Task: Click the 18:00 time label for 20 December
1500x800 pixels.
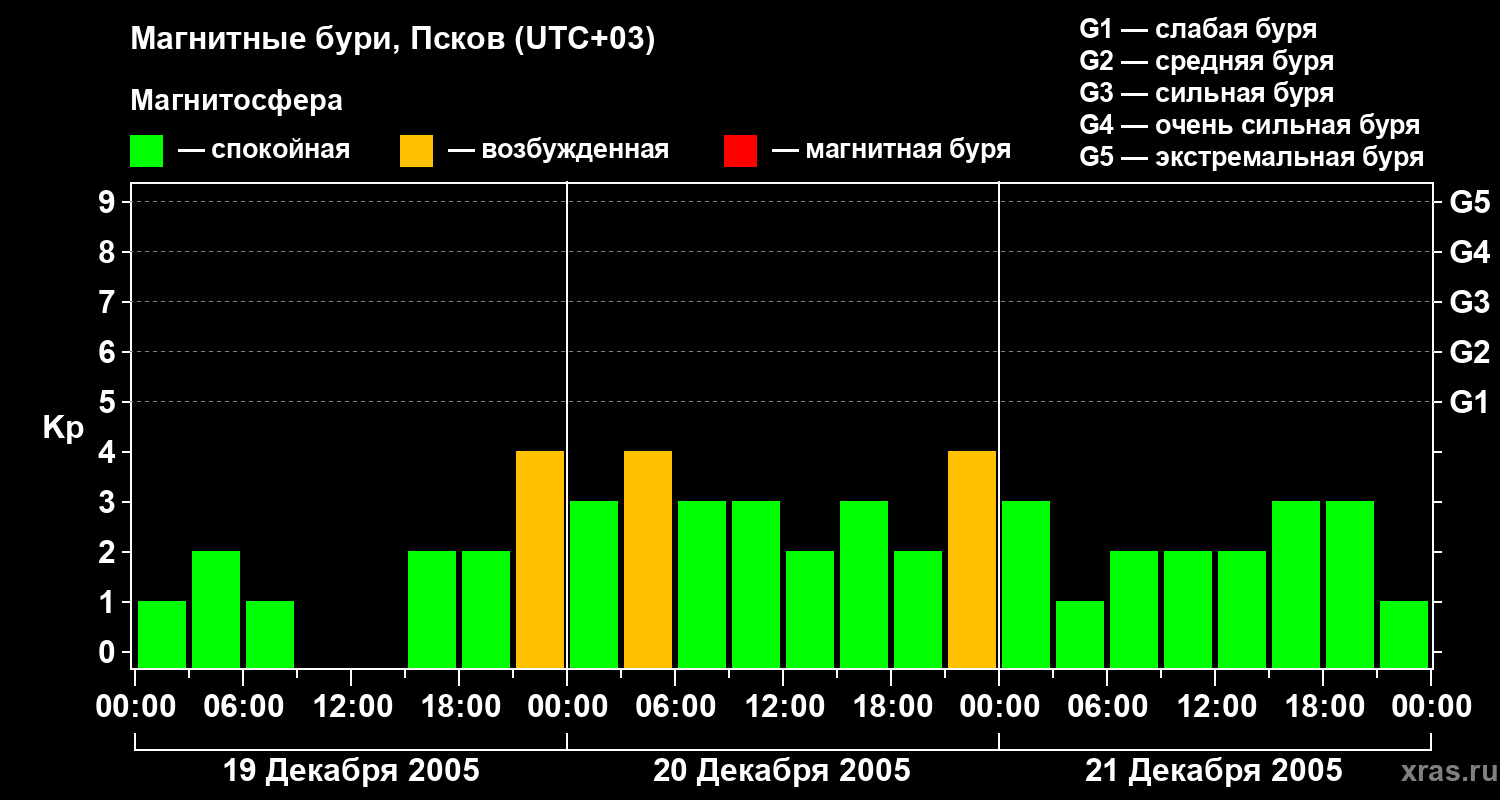Action: tap(891, 707)
